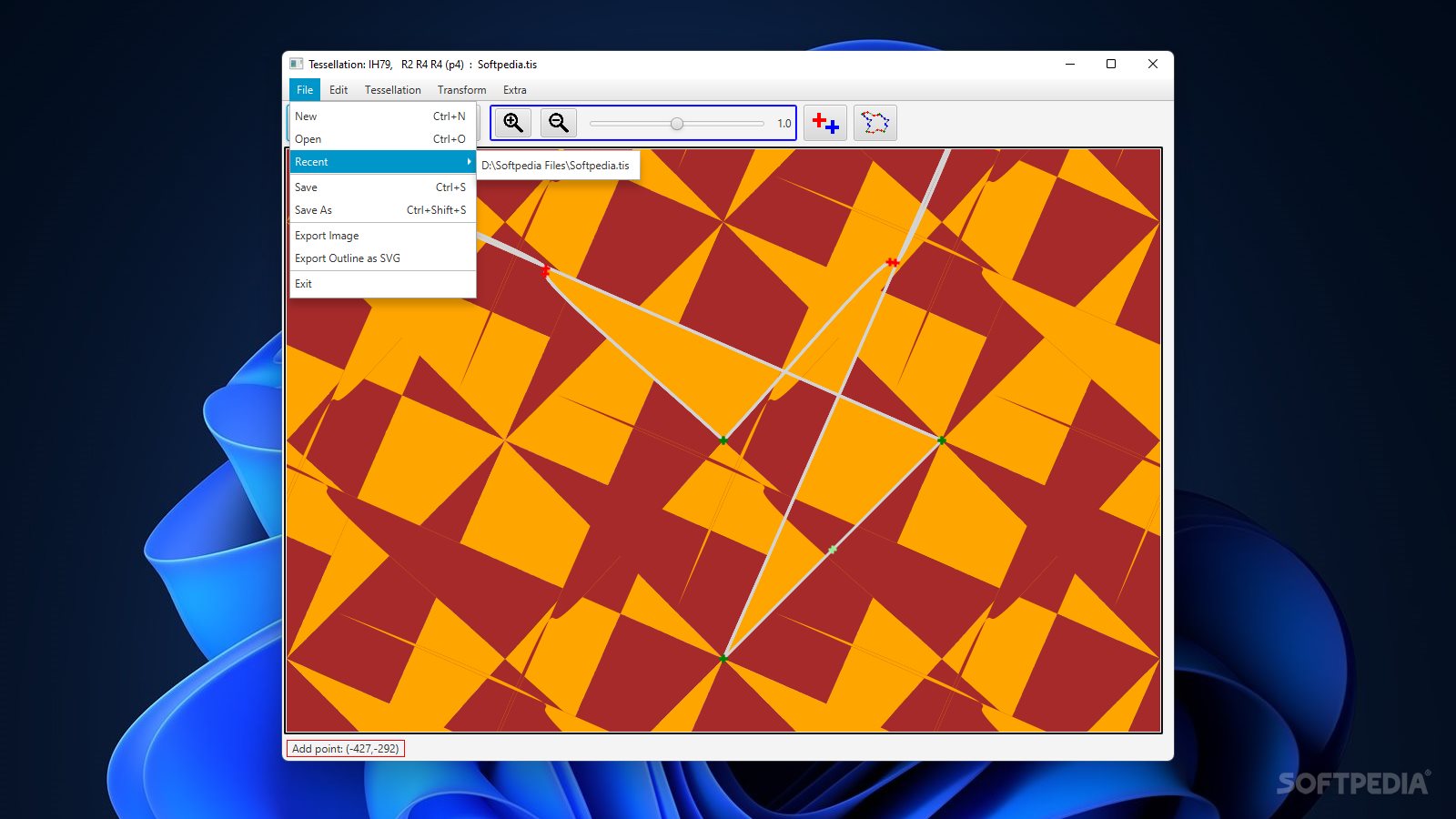Select Save As in the File menu
This screenshot has width=1456, height=819.
382,210
